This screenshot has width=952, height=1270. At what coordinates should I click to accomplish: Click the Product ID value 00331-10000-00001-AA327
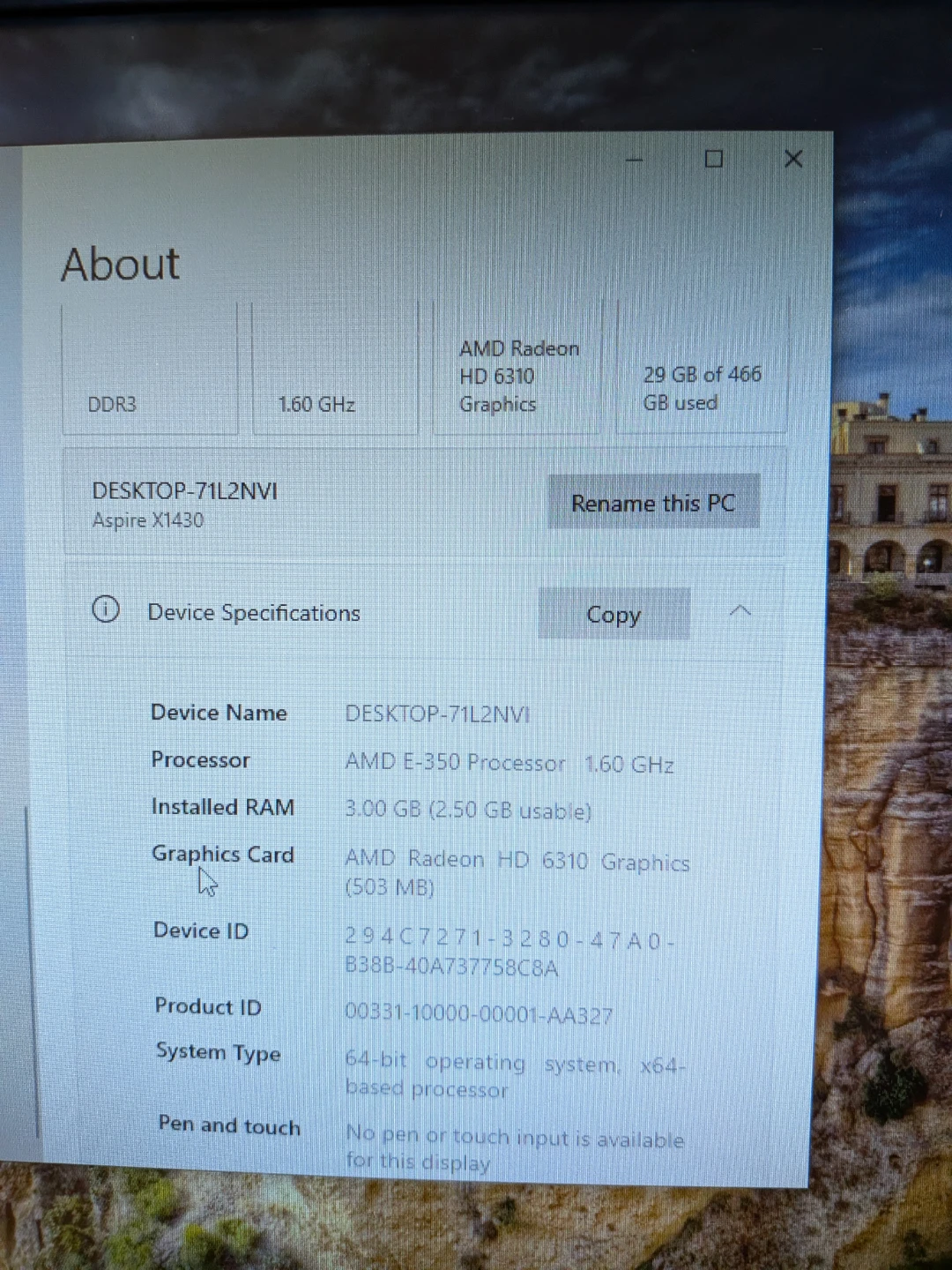(x=479, y=1014)
